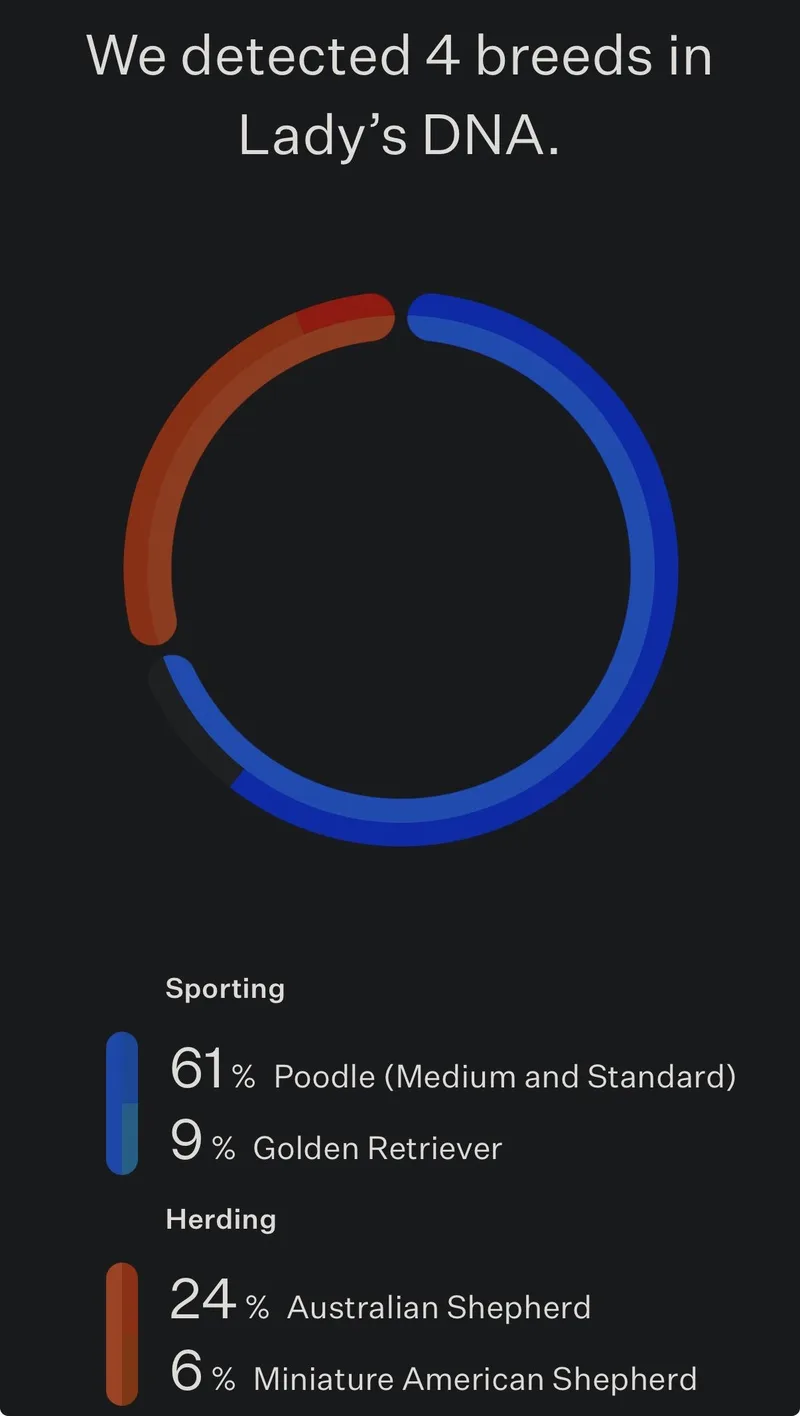Select the Herding group heading
The width and height of the screenshot is (800, 1416).
pyautogui.click(x=221, y=1219)
